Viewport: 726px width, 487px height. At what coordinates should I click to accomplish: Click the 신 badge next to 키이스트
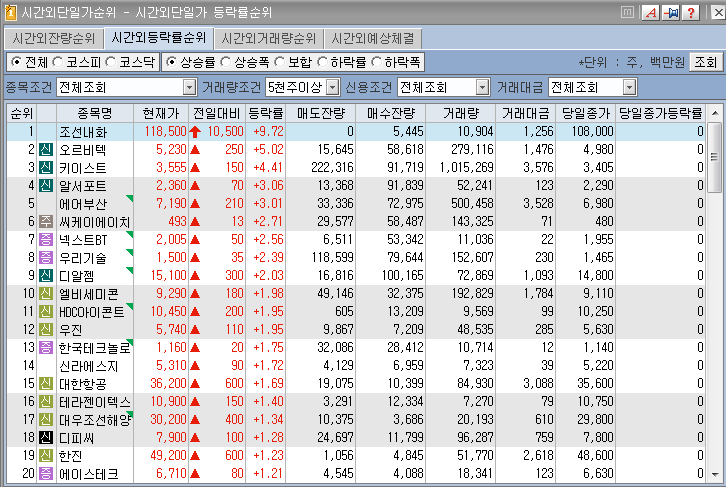45,168
